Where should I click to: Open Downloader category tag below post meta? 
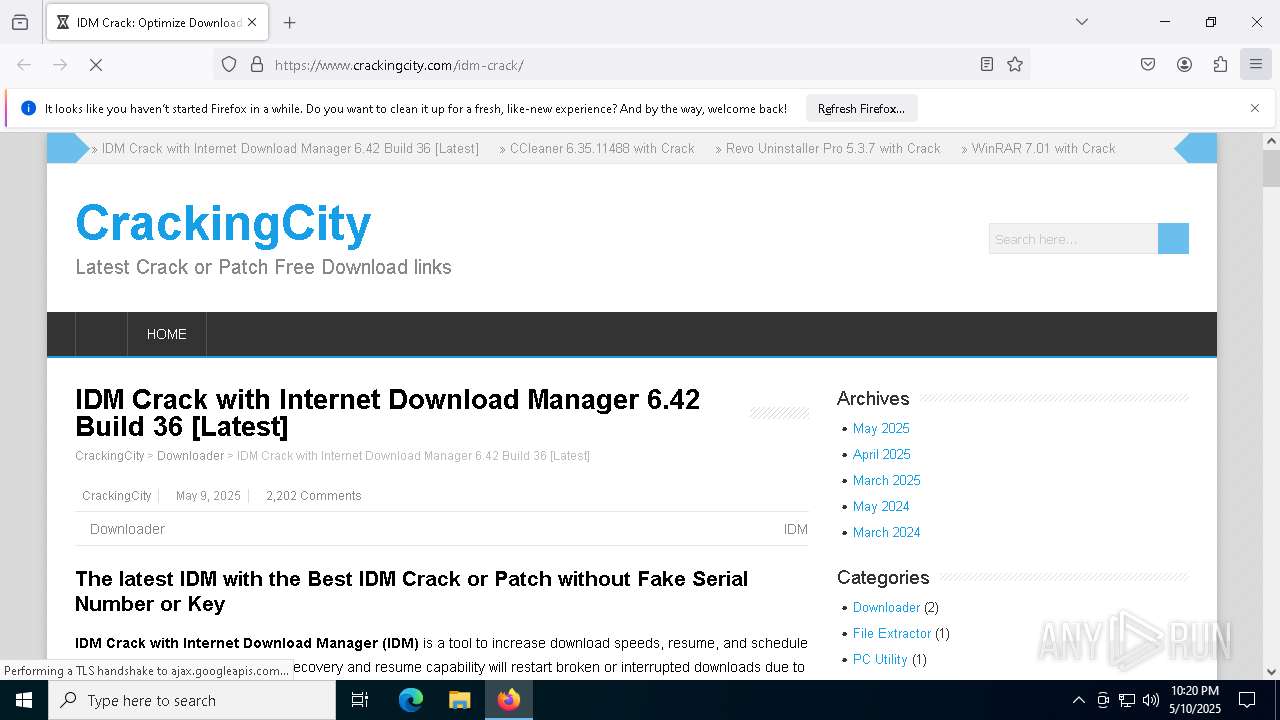pyautogui.click(x=127, y=529)
